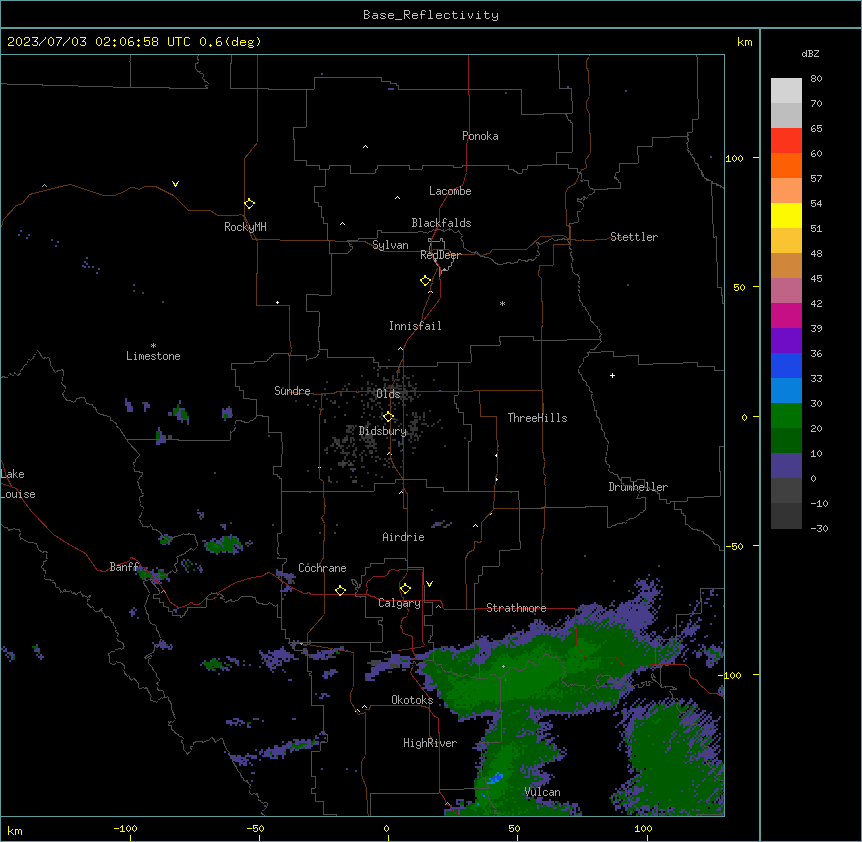This screenshot has height=842, width=862.
Task: Click the red 60-65 dBZ legend swatch
Action: point(786,140)
